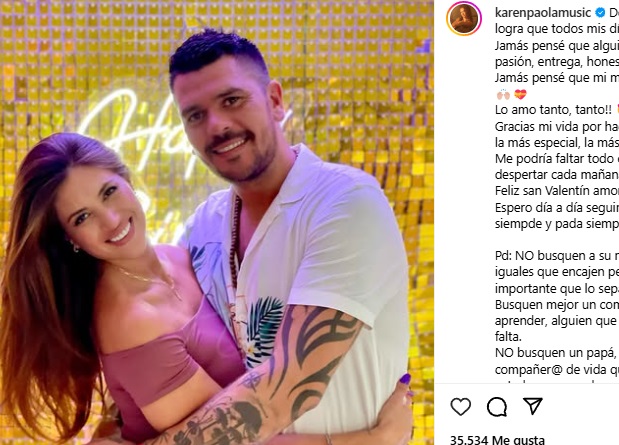The height and width of the screenshot is (445, 619).
Task: Click the couple's photo in the post
Action: 217,222
